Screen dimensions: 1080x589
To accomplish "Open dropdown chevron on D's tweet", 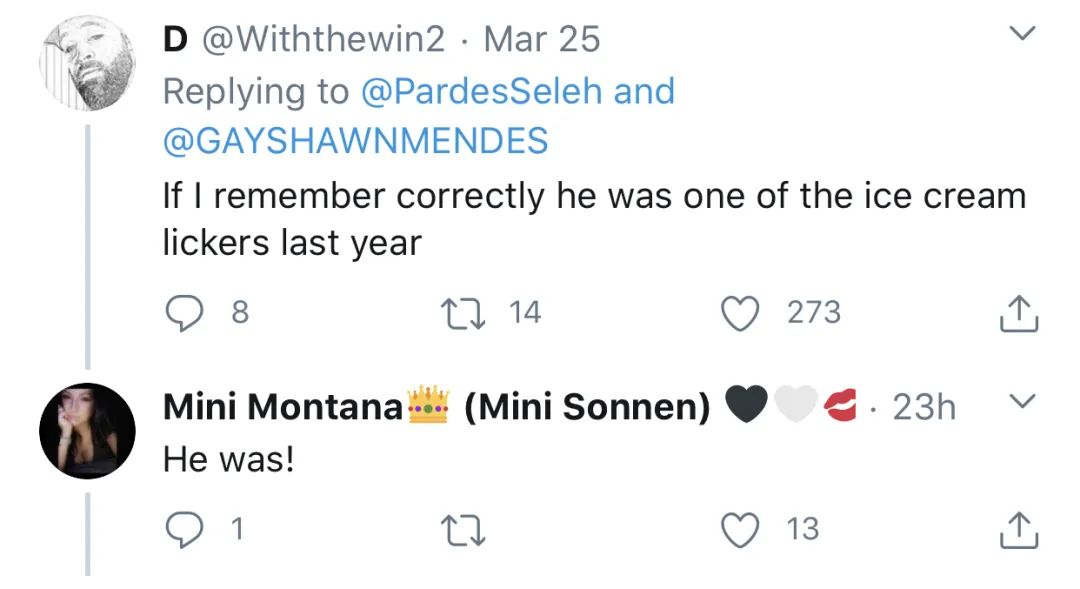I will [x=1020, y=36].
